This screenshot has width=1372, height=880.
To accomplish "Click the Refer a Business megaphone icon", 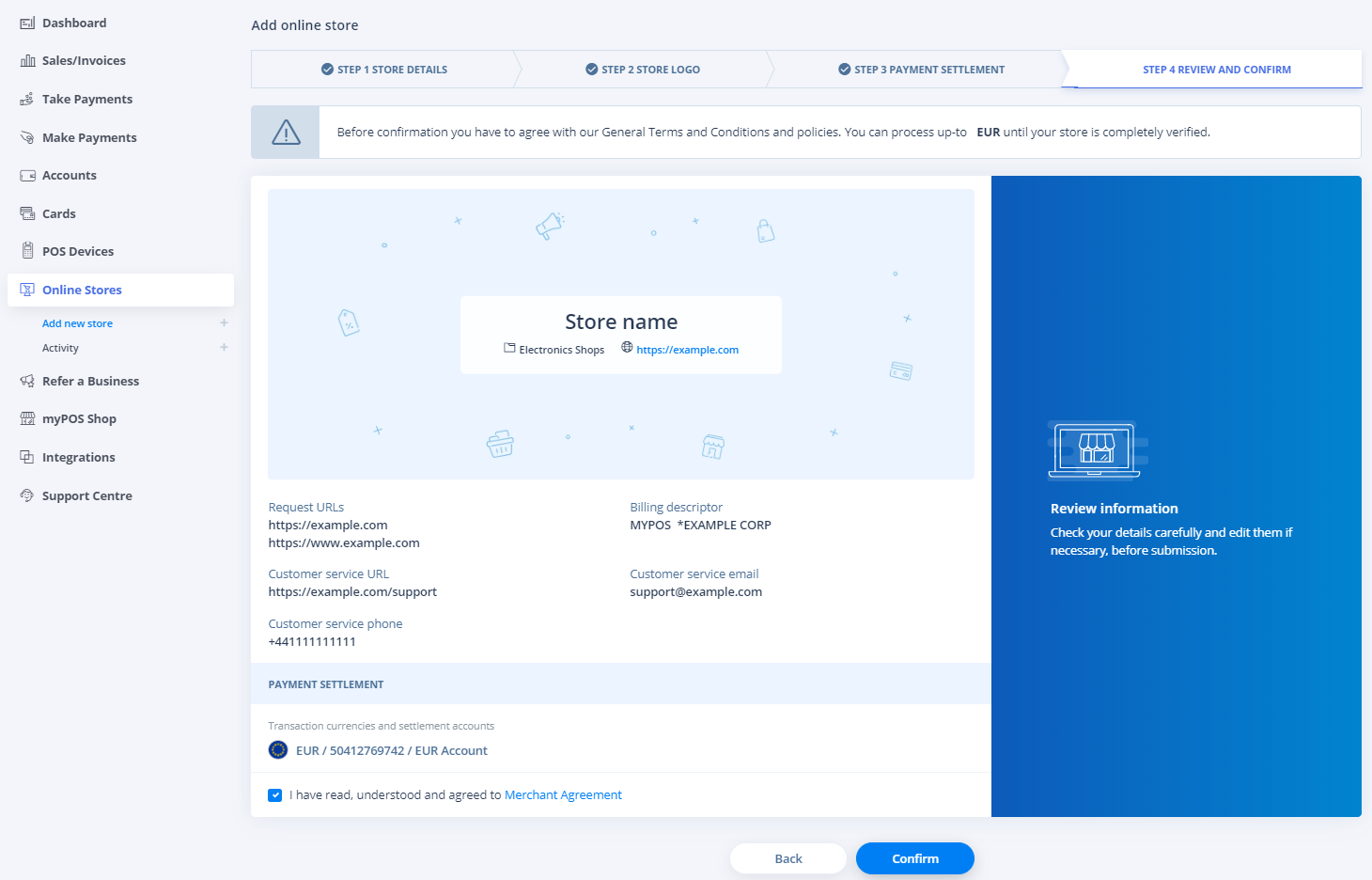I will click(27, 381).
